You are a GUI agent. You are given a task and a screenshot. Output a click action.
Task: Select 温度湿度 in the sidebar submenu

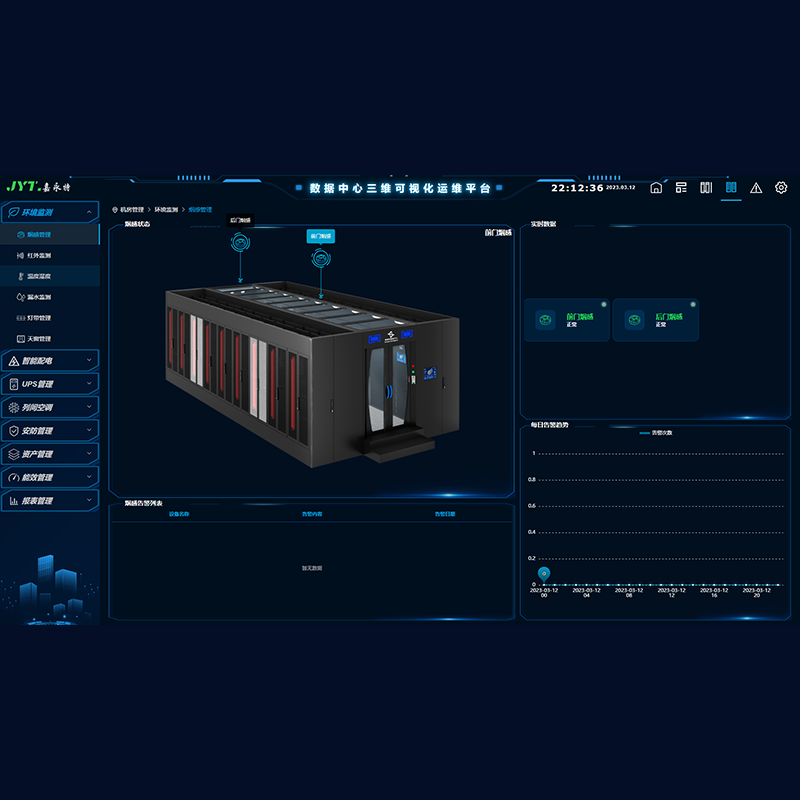(x=49, y=276)
